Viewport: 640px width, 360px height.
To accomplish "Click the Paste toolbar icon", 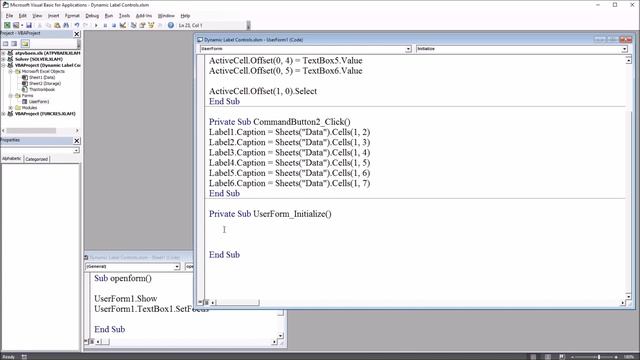I will click(57, 25).
